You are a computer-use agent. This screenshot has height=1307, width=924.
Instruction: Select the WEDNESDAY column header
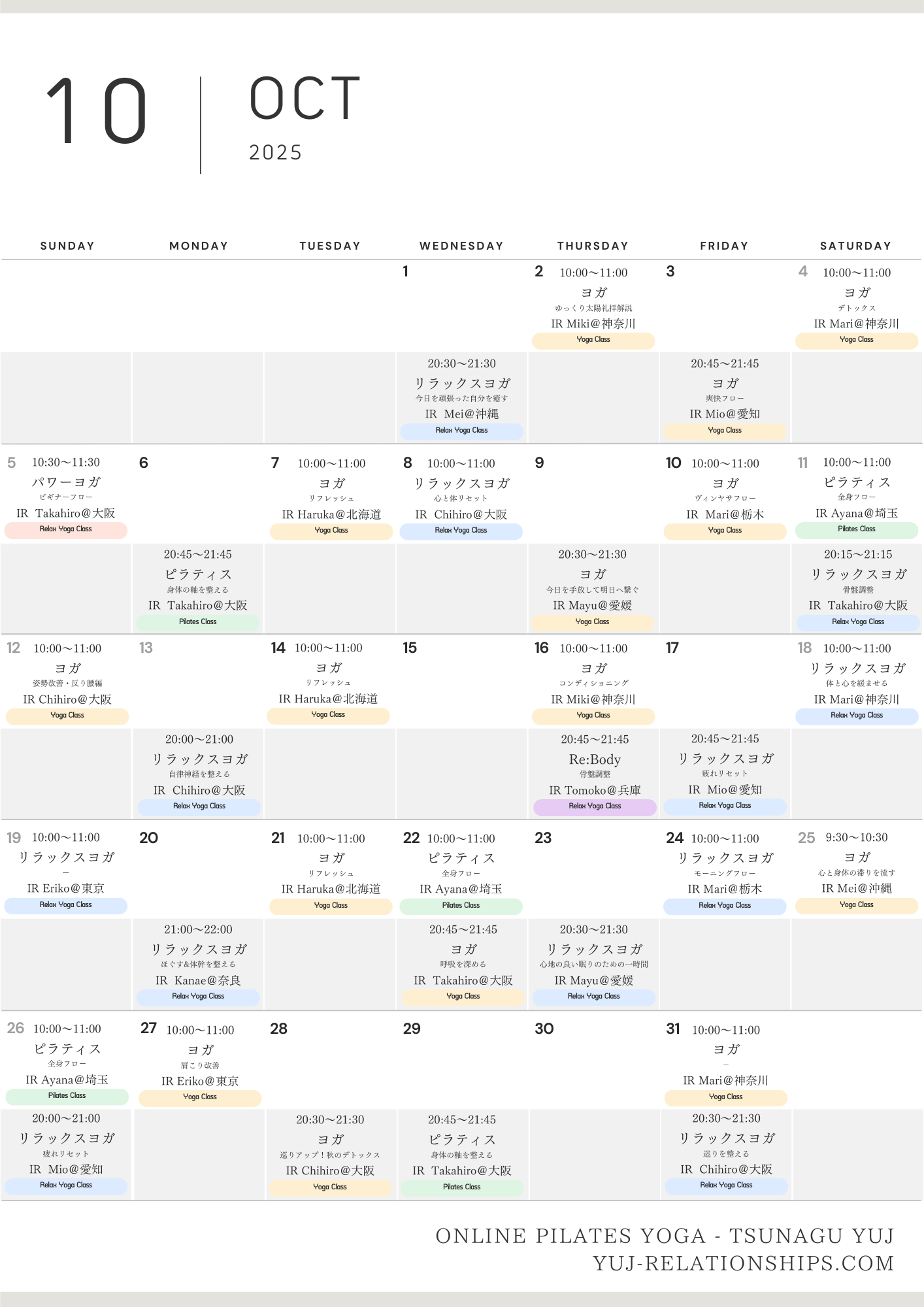461,246
